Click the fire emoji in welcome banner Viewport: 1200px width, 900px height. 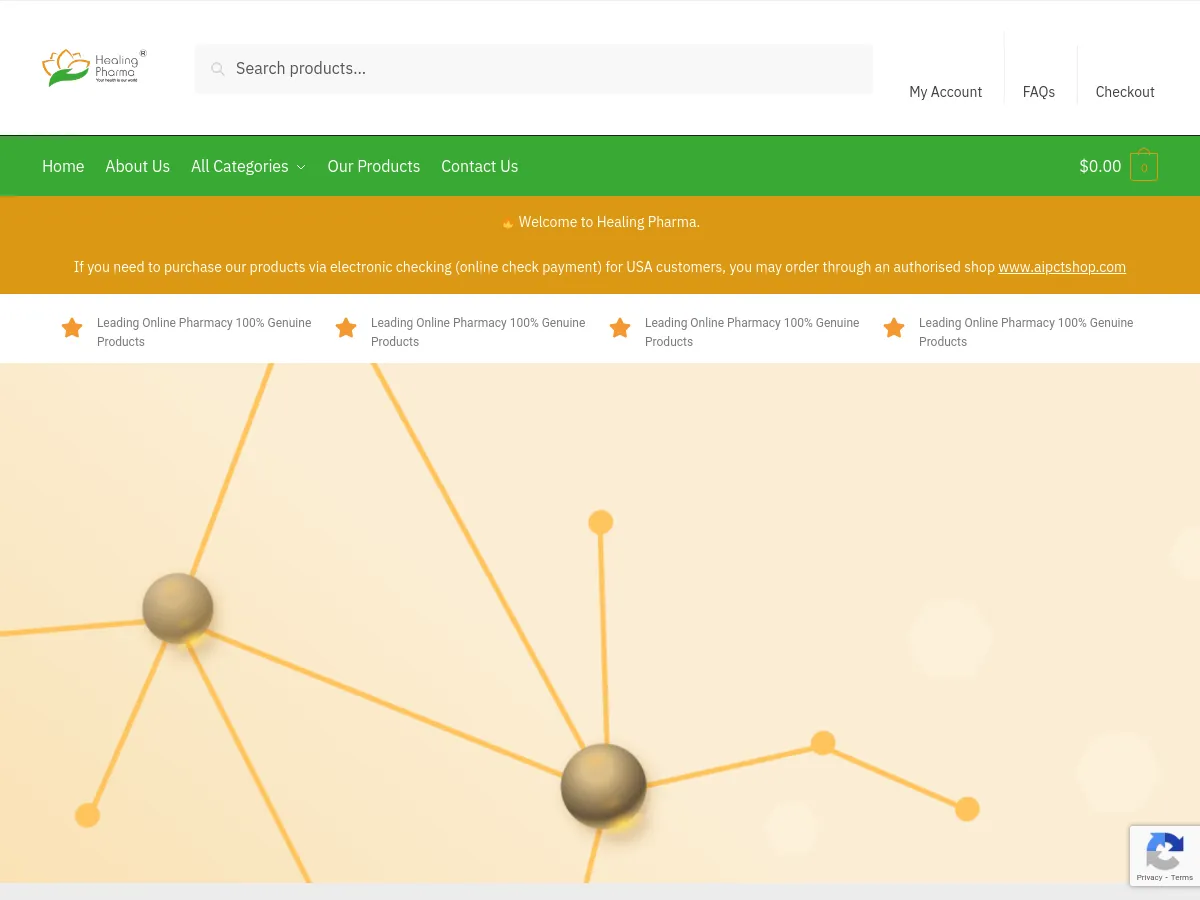click(x=508, y=222)
